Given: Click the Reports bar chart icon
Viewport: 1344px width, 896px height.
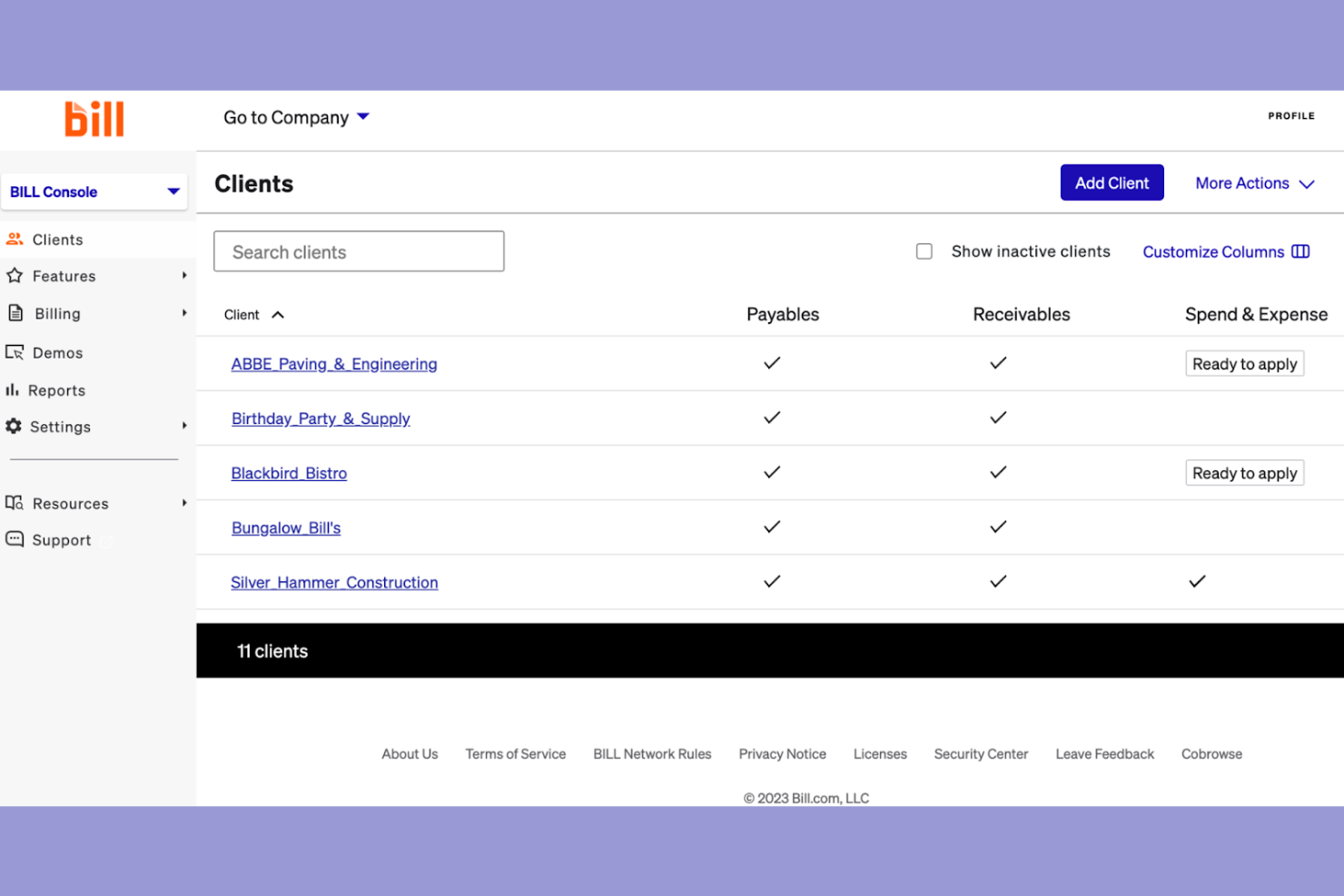Looking at the screenshot, I should [x=12, y=389].
